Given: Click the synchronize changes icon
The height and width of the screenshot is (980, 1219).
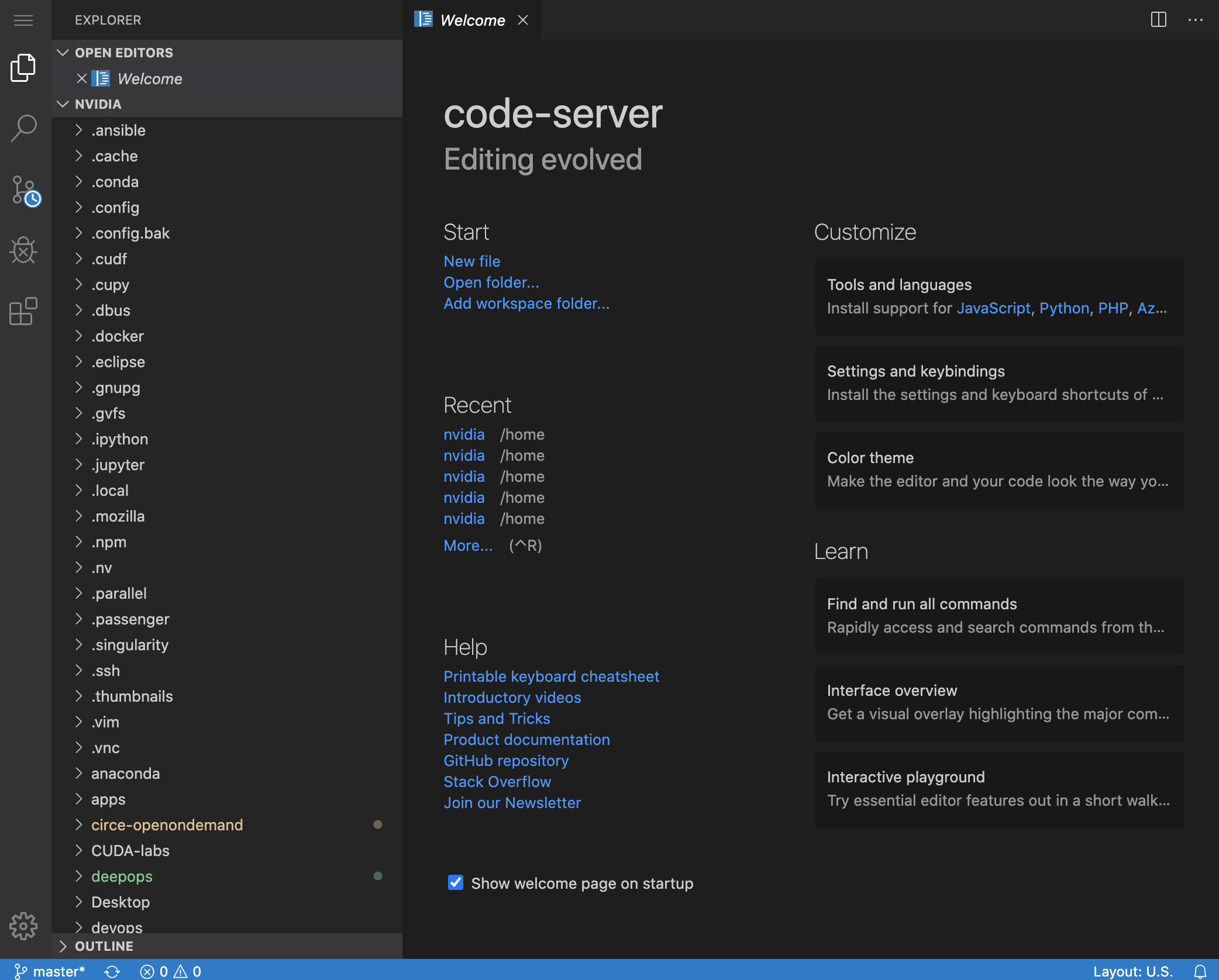Looking at the screenshot, I should click(112, 971).
